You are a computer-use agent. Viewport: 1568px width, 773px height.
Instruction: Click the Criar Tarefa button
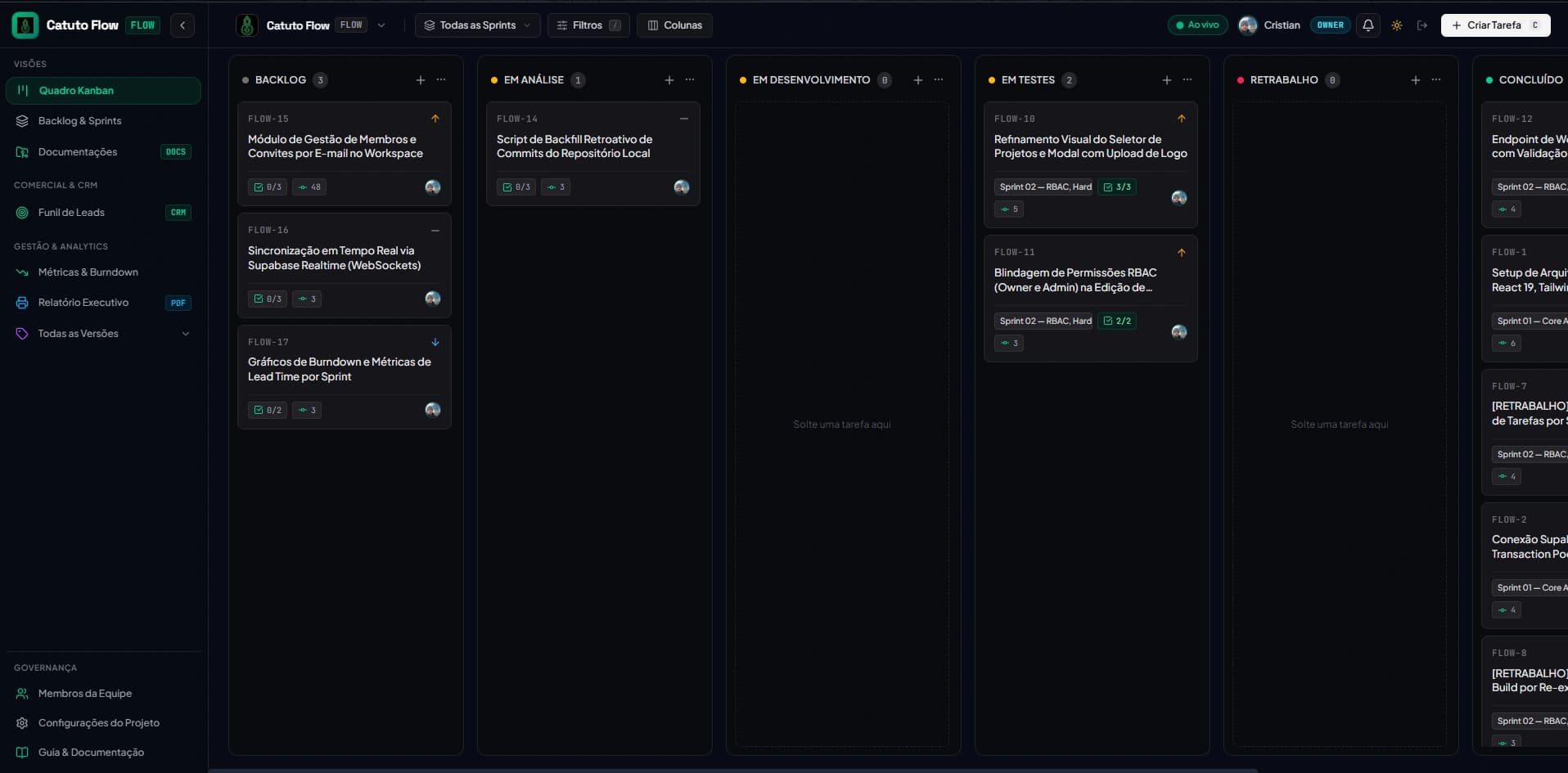tap(1495, 25)
